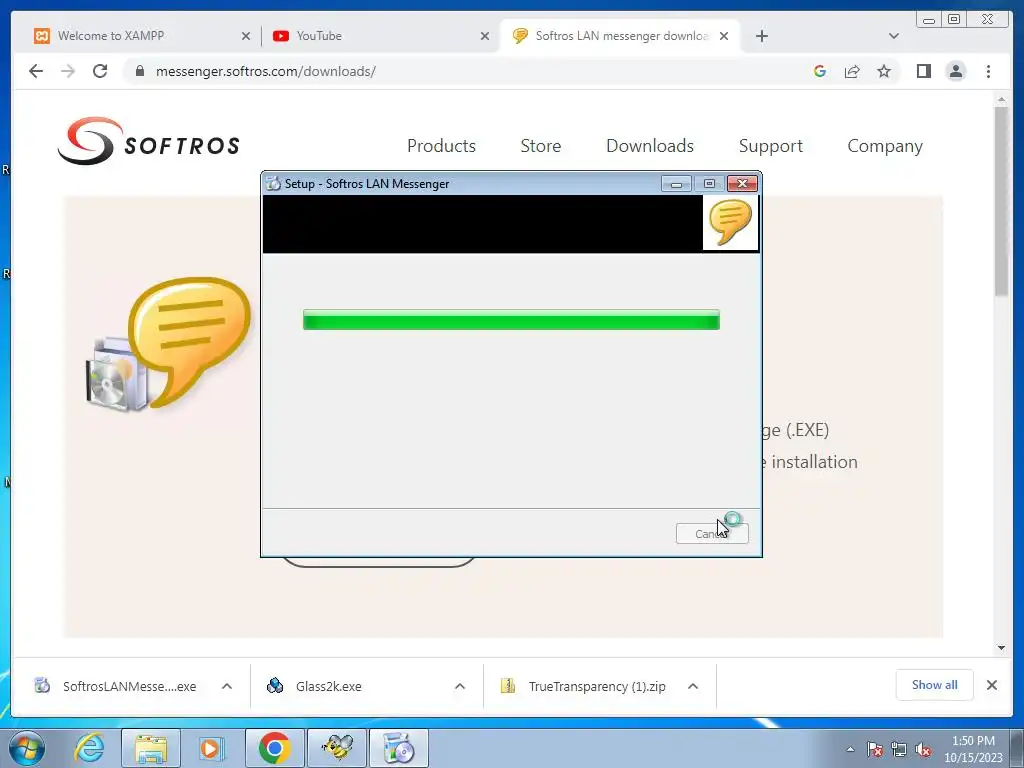Viewport: 1024px width, 768px height.
Task: Click the Google icon in address bar
Action: [820, 71]
